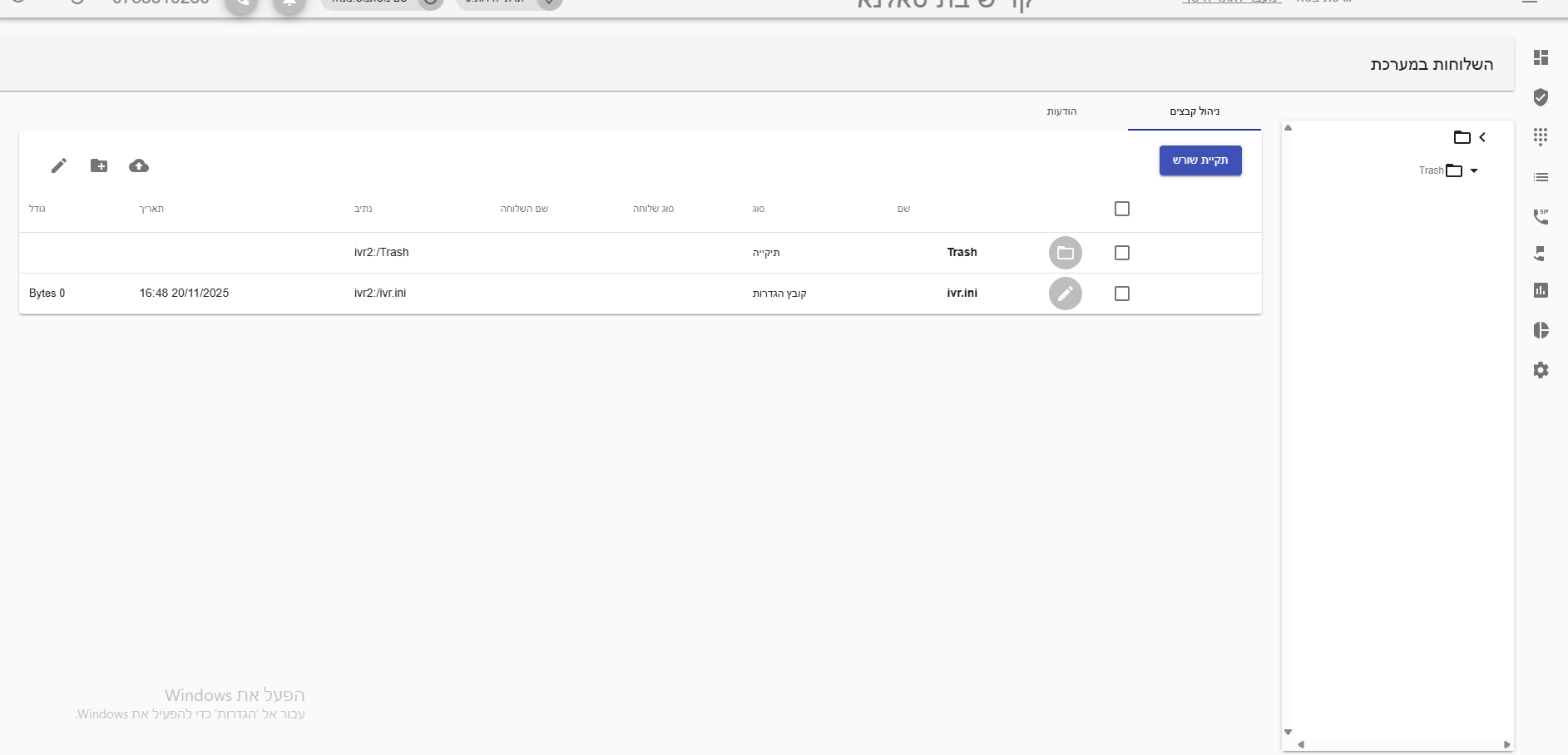Select the ניהול קבצים tab
Viewport: 1568px width, 755px height.
pos(1195,111)
